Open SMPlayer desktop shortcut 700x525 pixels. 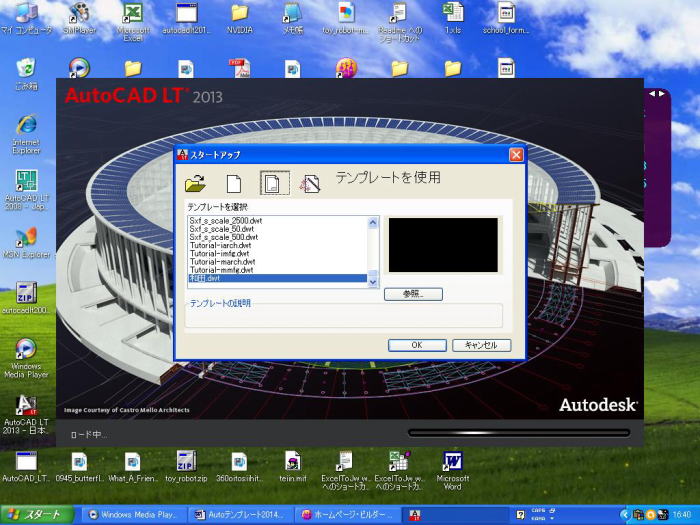79,18
